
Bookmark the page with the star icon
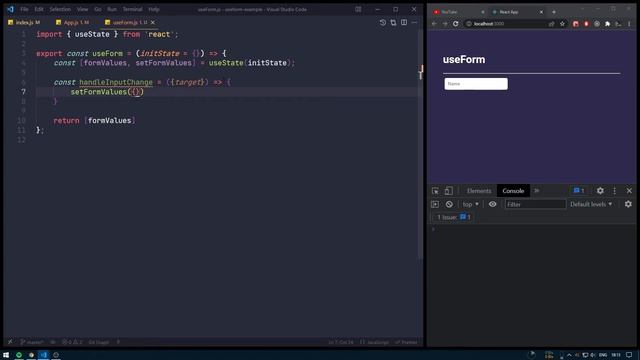coord(562,24)
